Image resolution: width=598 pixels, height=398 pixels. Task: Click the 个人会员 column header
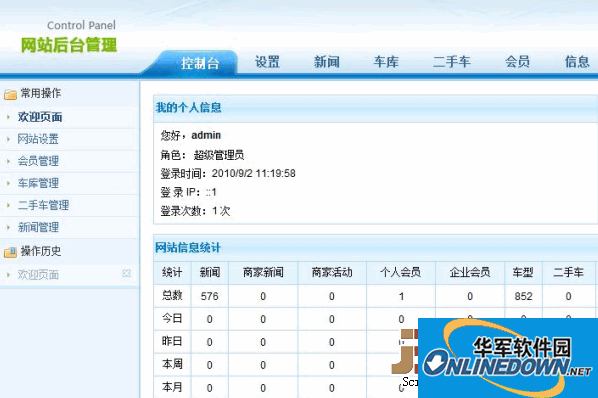[x=400, y=273]
